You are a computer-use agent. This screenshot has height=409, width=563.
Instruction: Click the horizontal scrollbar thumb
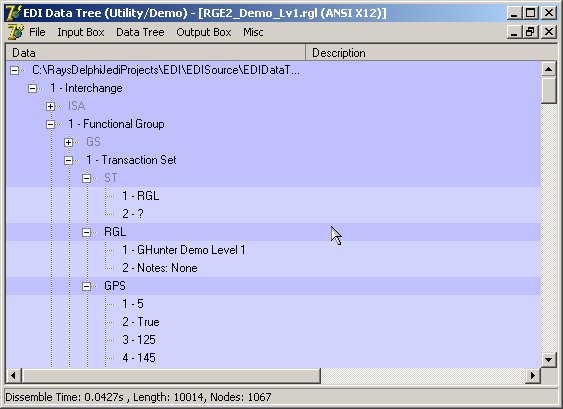171,376
